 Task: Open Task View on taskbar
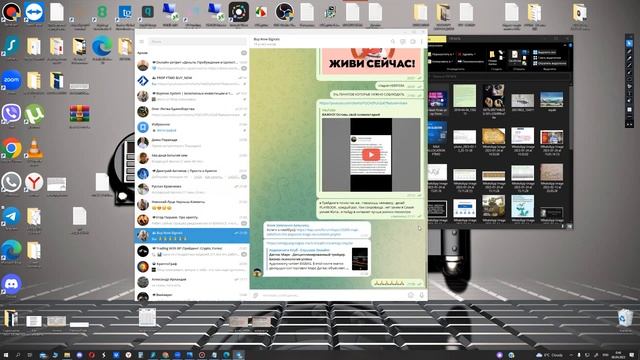30,355
